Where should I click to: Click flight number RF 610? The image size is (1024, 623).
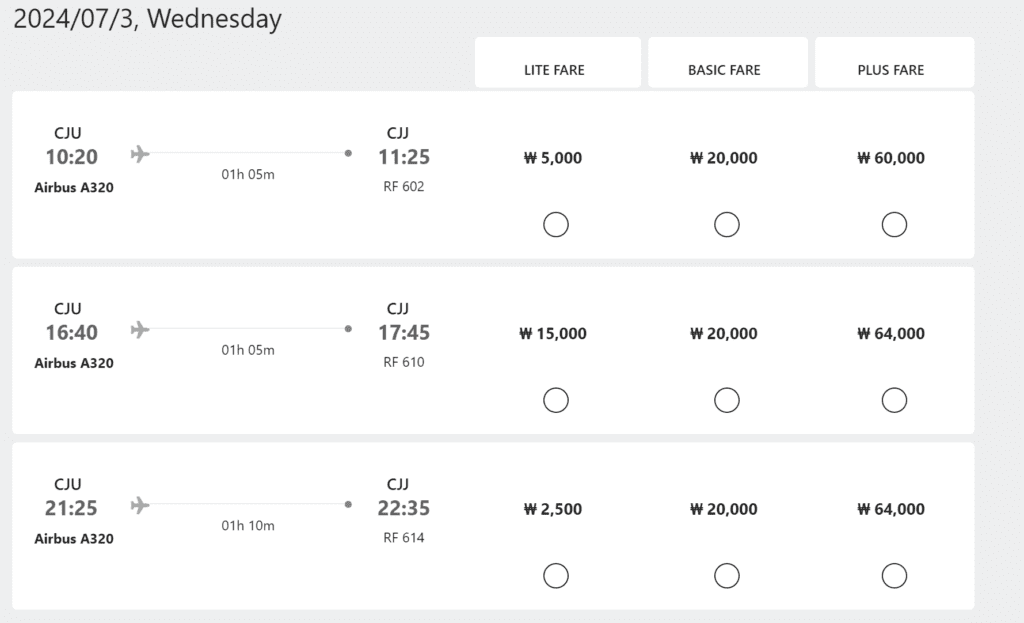[x=404, y=362]
